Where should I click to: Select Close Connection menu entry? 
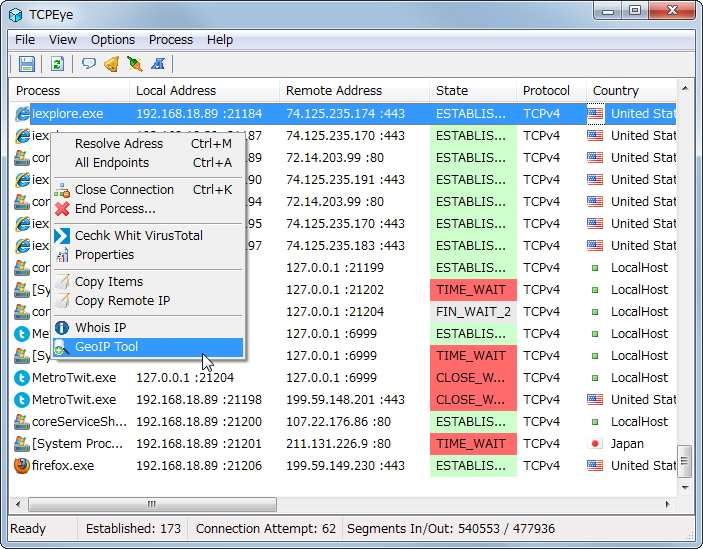pyautogui.click(x=148, y=190)
